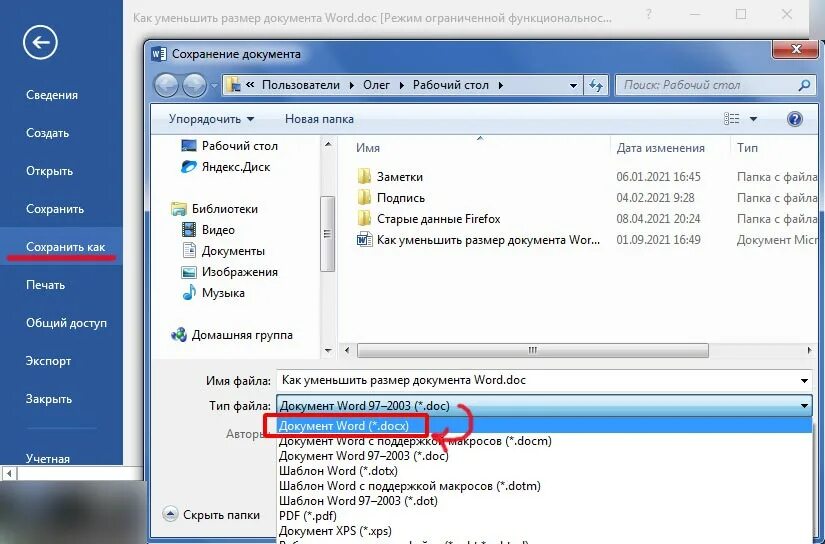
Task: Click the Музыка library icon
Action: pos(188,293)
